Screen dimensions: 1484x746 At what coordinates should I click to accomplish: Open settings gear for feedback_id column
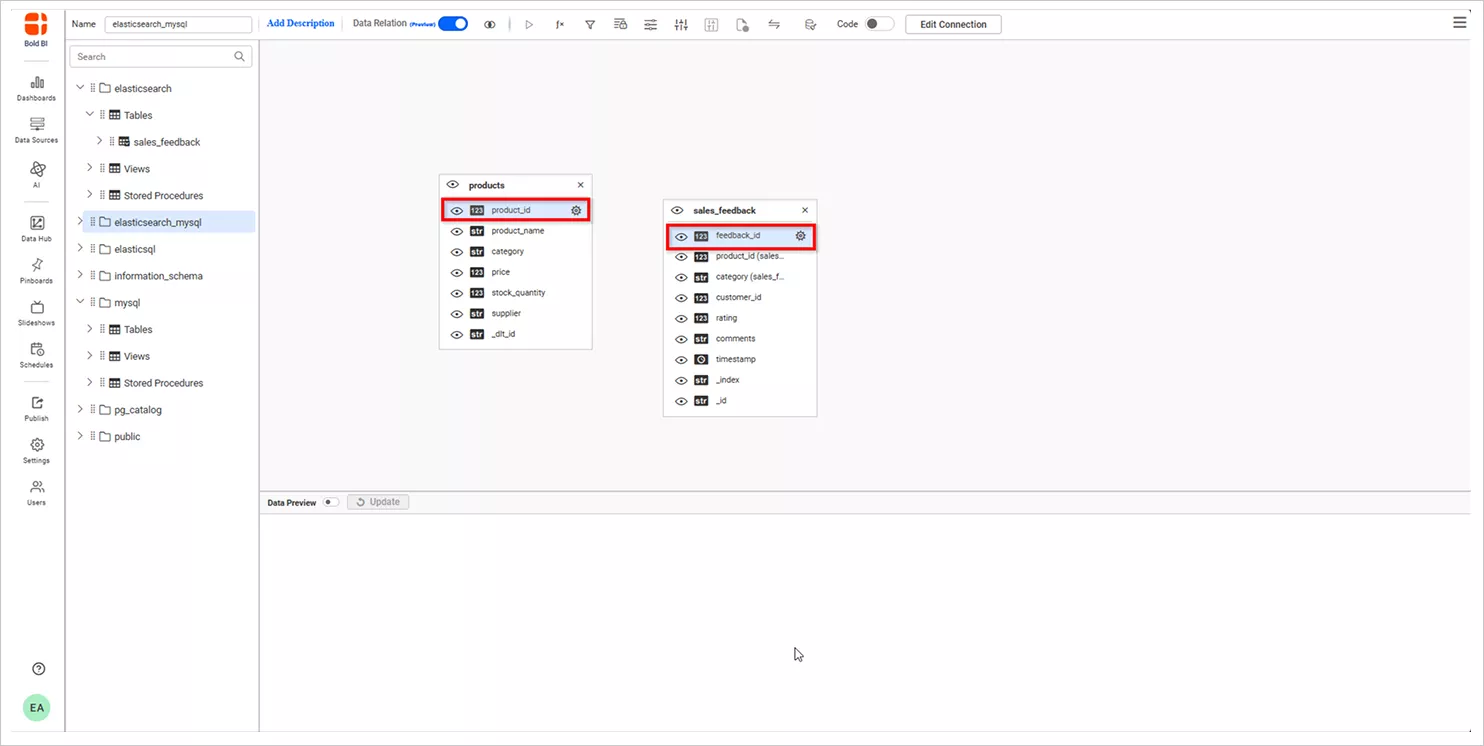pyautogui.click(x=801, y=236)
